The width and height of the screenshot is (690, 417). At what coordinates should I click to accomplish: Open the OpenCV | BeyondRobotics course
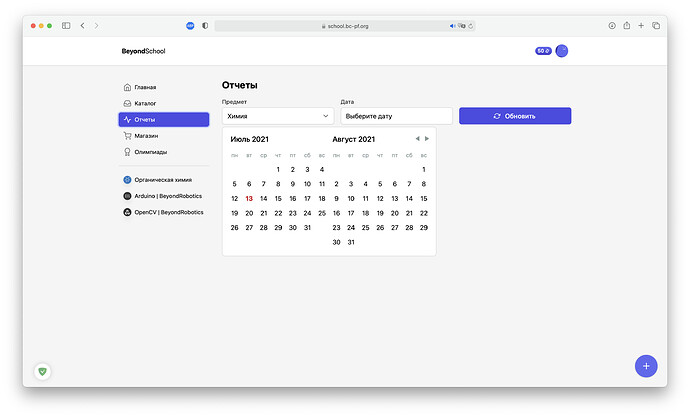tap(168, 212)
